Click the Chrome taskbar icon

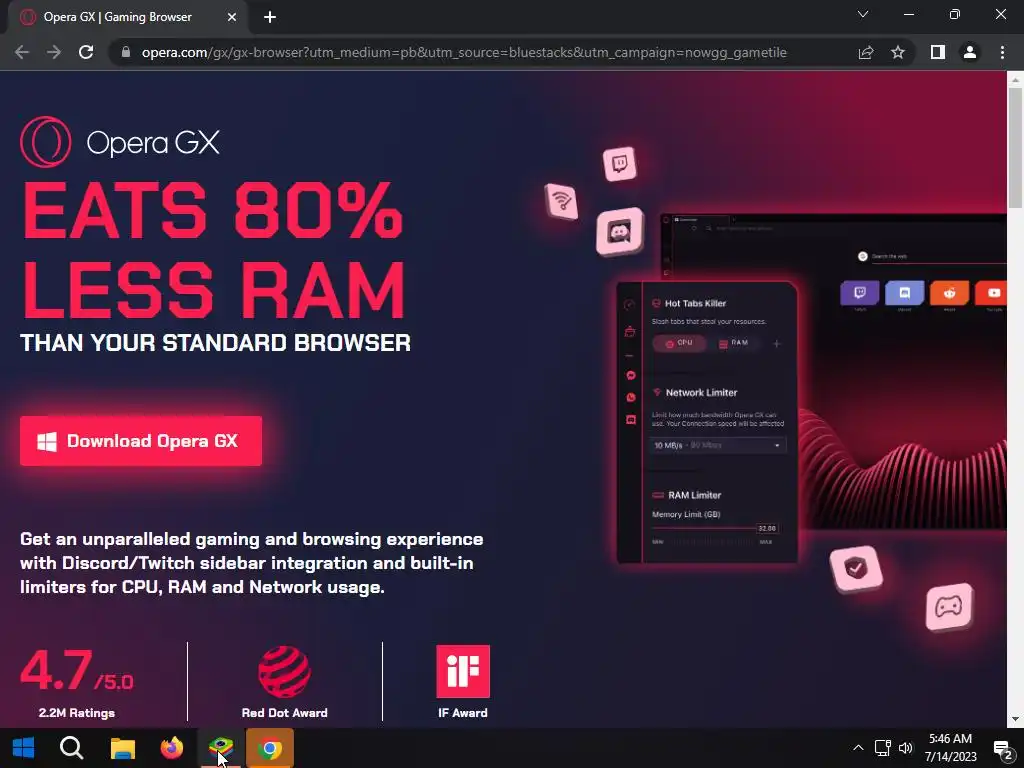point(270,748)
